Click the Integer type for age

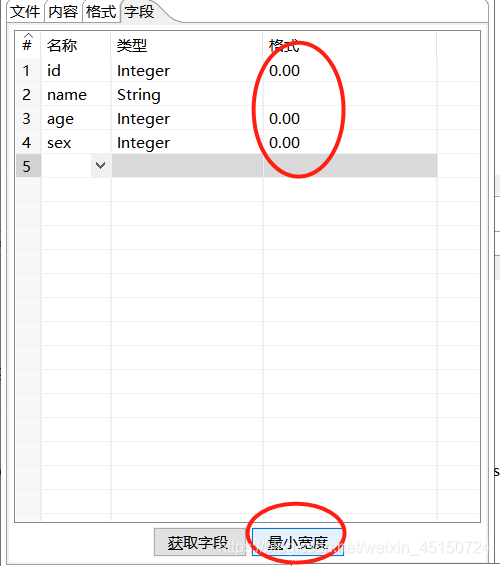tap(187, 118)
